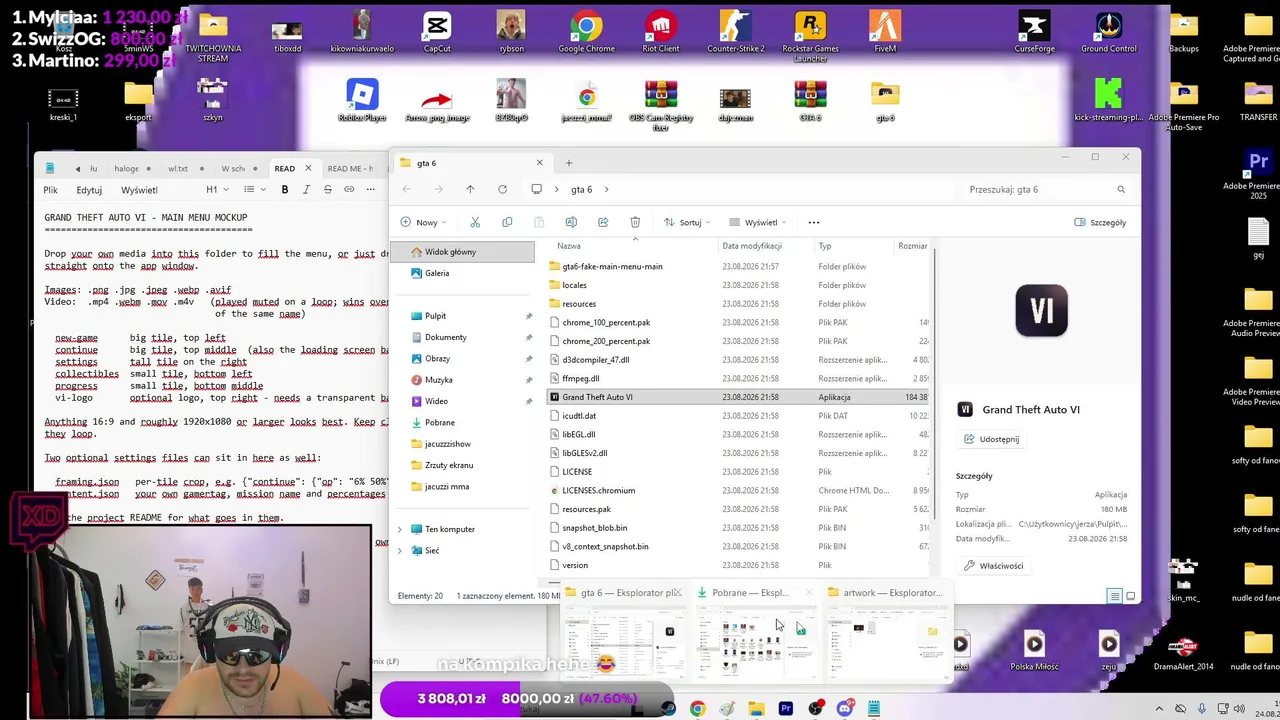
Task: Switch to the wl.txt Notepad tab
Action: [x=177, y=168]
